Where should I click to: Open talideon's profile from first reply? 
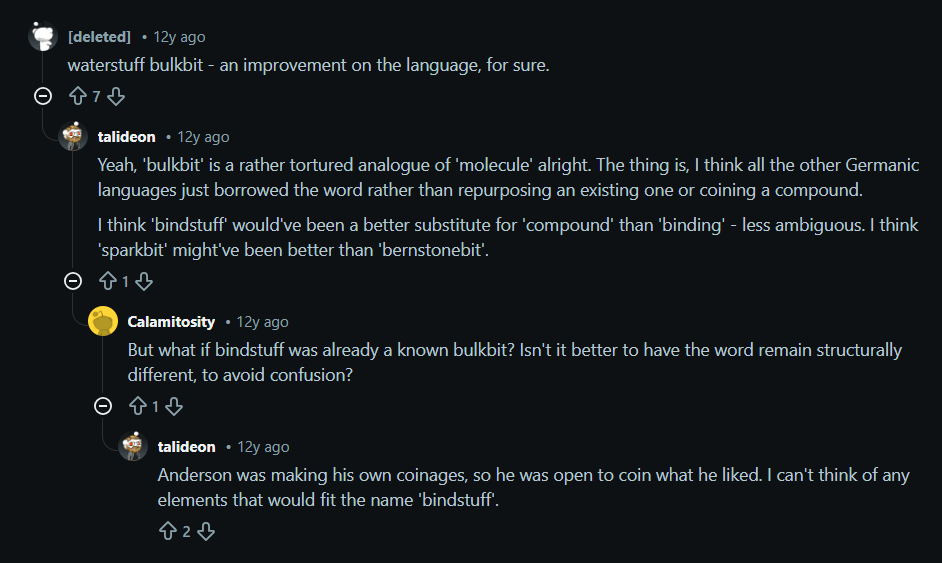coord(126,137)
